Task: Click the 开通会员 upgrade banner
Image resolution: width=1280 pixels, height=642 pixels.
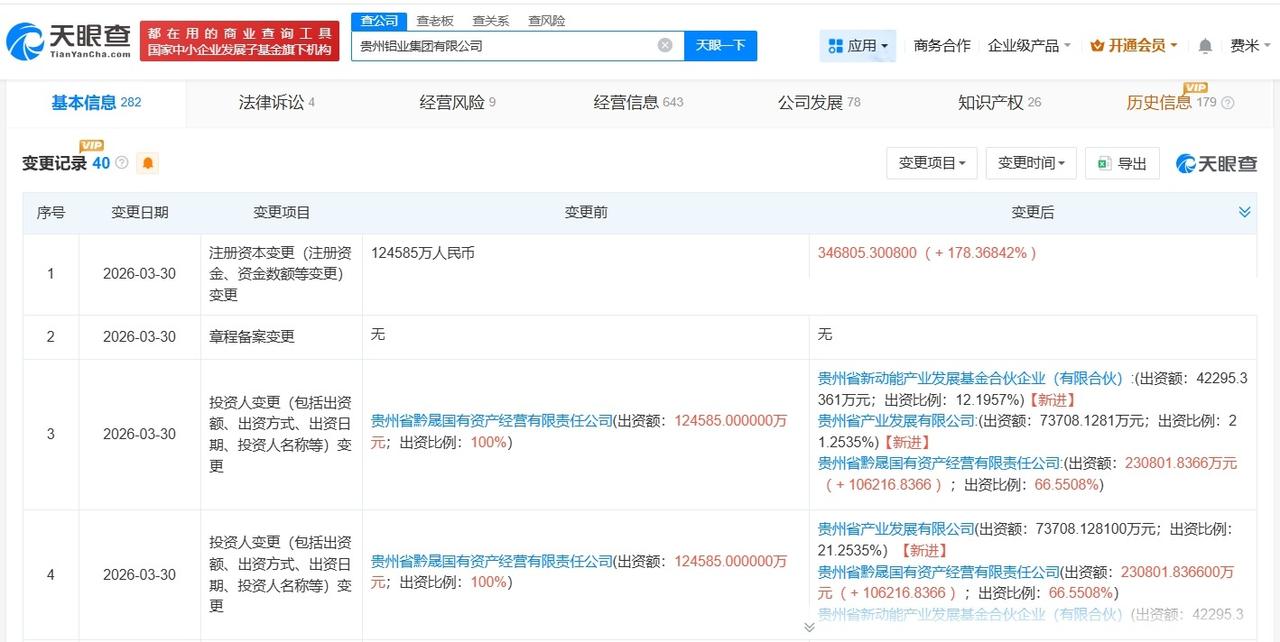Action: pyautogui.click(x=1132, y=45)
